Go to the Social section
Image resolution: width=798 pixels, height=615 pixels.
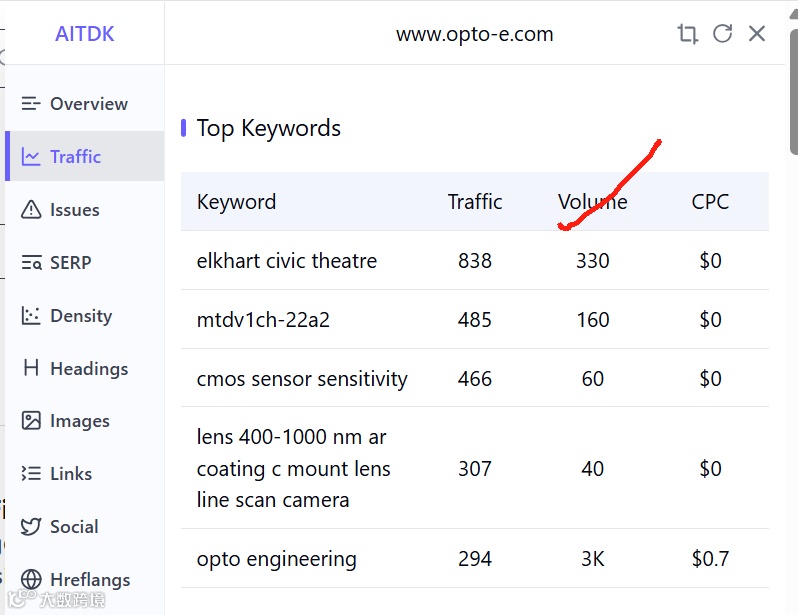click(84, 526)
